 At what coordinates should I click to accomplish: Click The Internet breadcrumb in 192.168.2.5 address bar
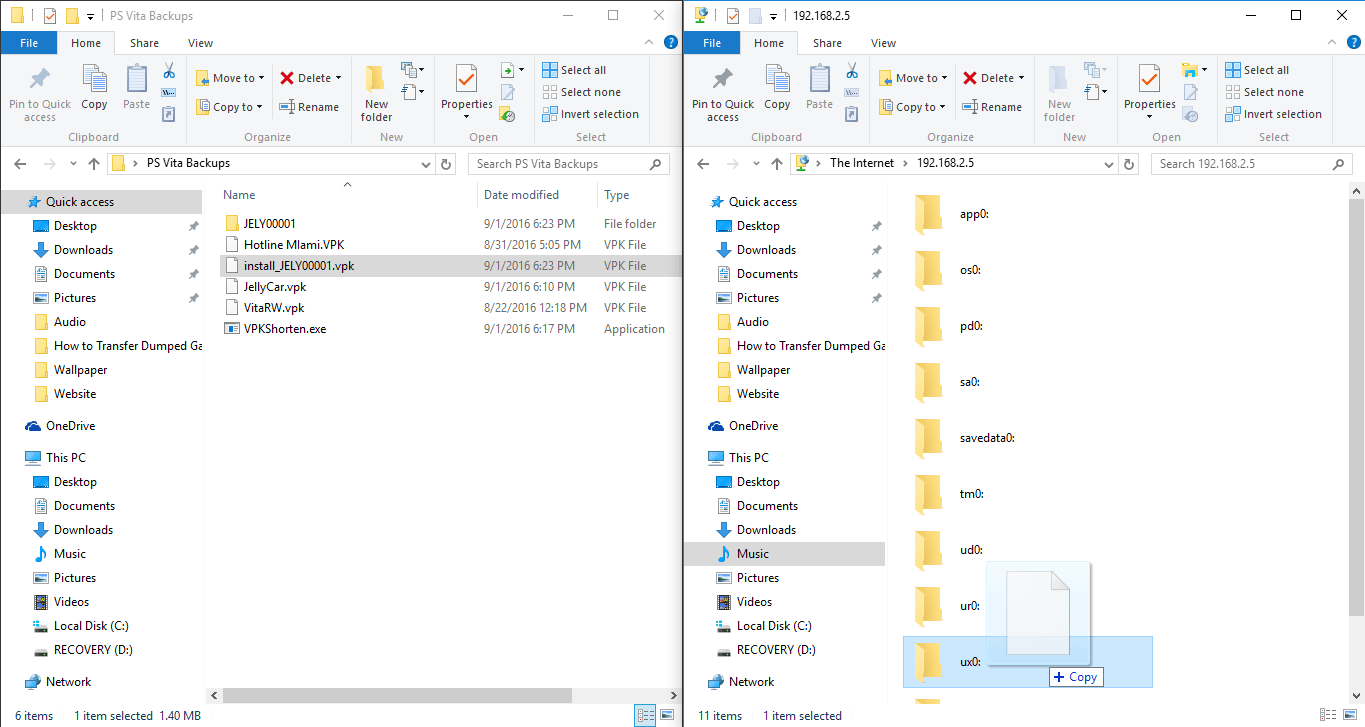pyautogui.click(x=862, y=164)
